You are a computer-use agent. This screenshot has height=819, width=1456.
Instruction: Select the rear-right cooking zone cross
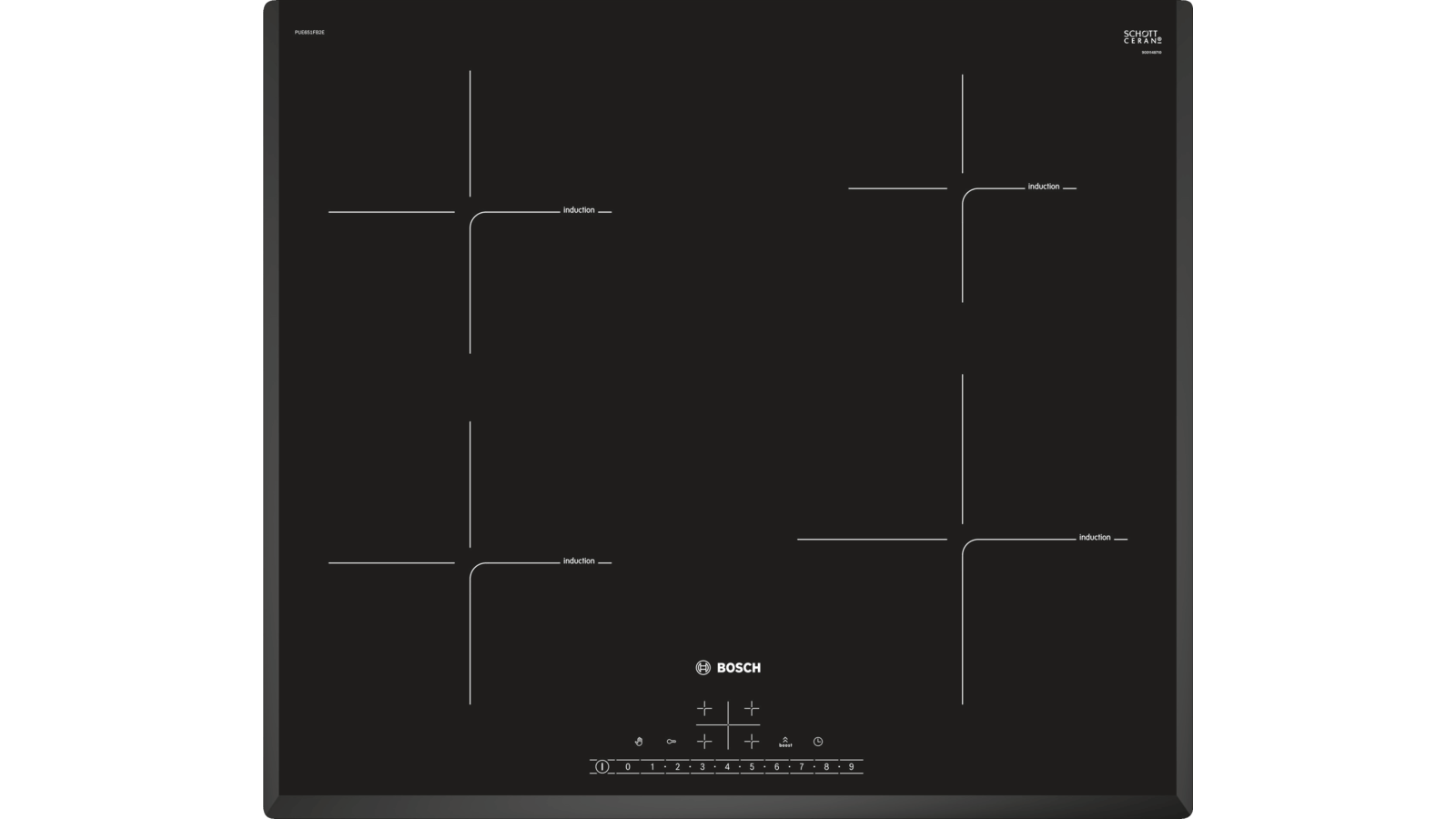coord(752,708)
